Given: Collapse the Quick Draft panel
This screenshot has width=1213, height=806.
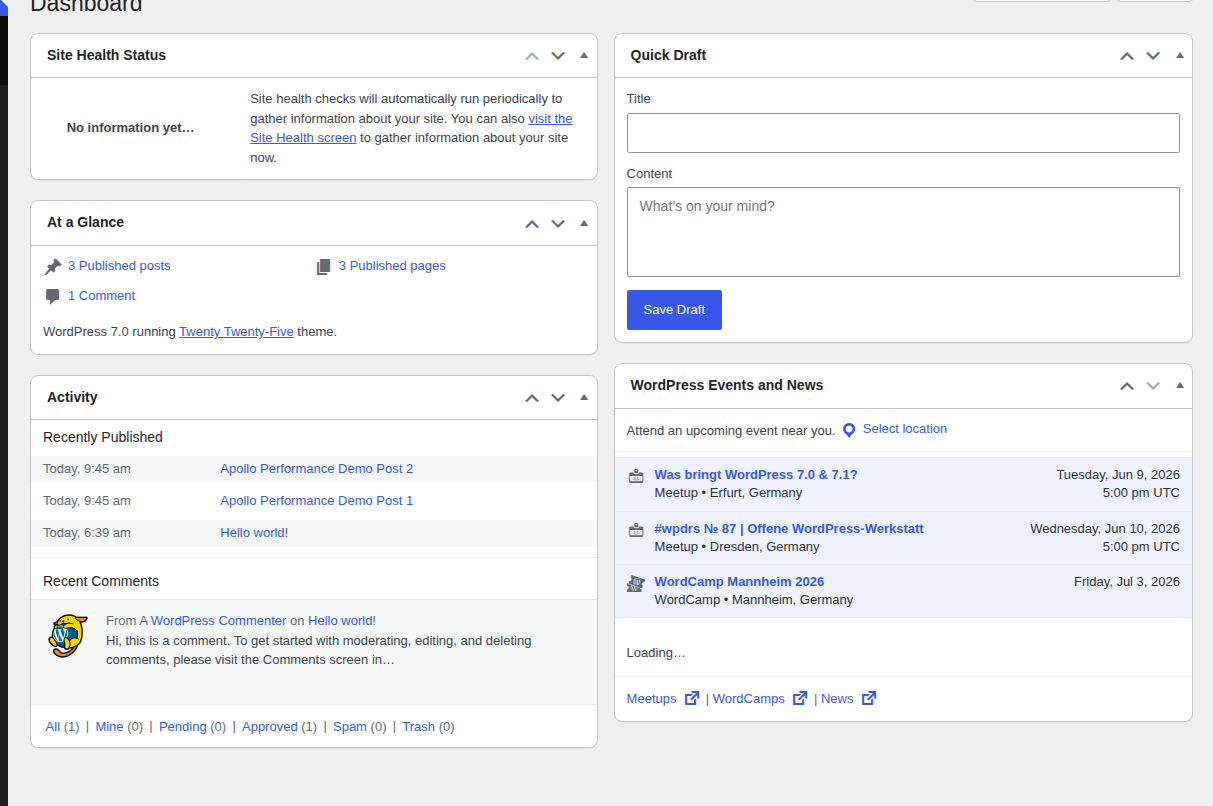Looking at the screenshot, I should [1179, 56].
